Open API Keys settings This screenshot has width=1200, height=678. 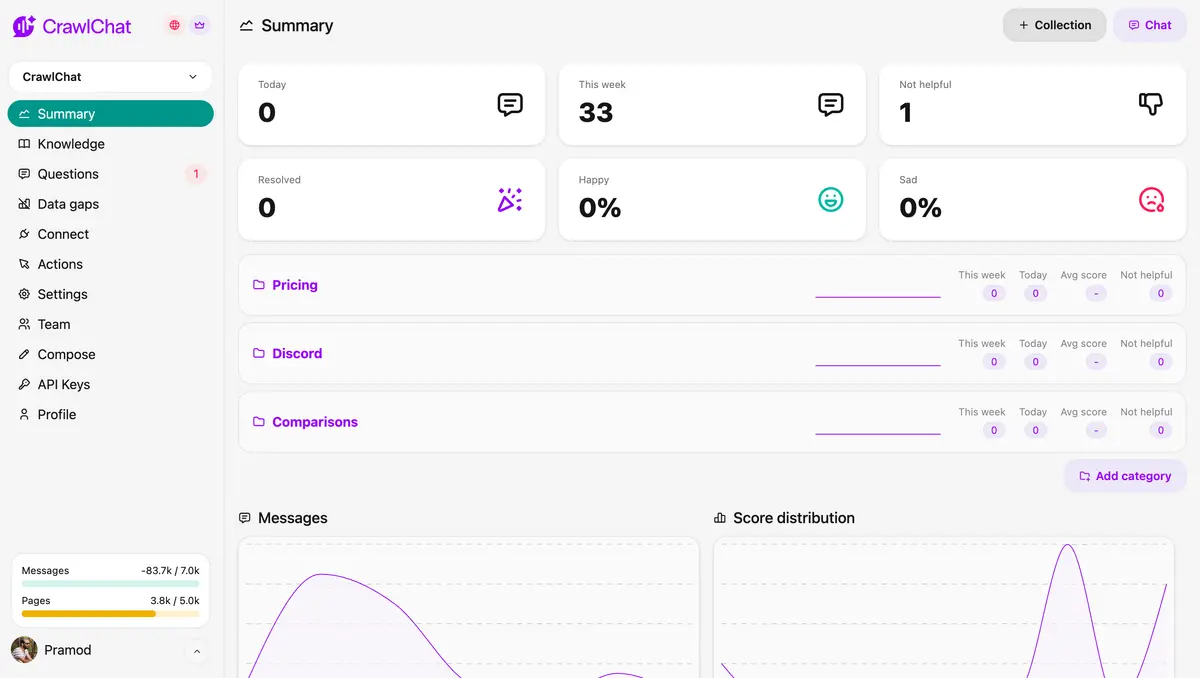64,383
